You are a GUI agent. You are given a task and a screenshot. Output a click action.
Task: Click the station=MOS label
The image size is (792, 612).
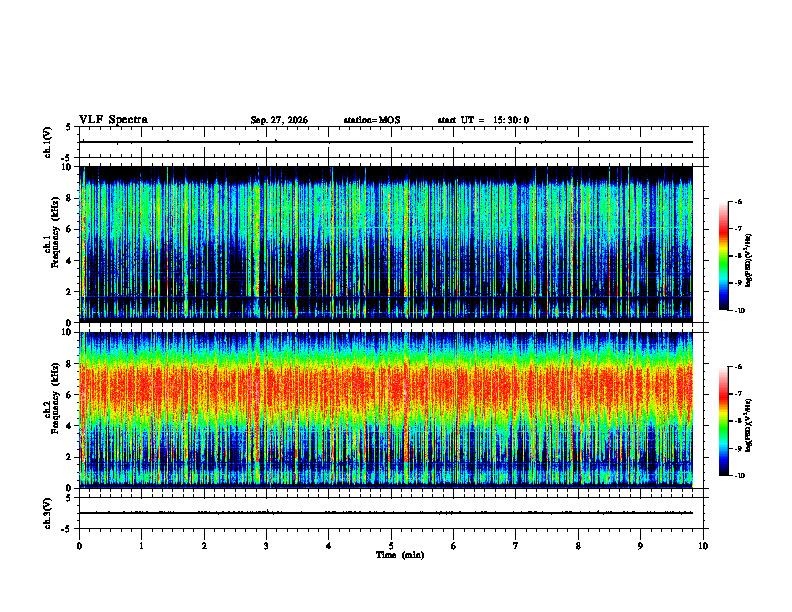[x=372, y=120]
